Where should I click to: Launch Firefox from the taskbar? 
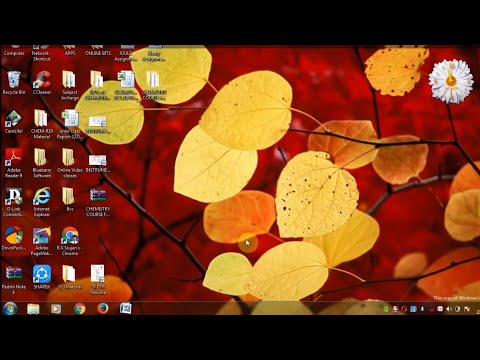(x=103, y=309)
